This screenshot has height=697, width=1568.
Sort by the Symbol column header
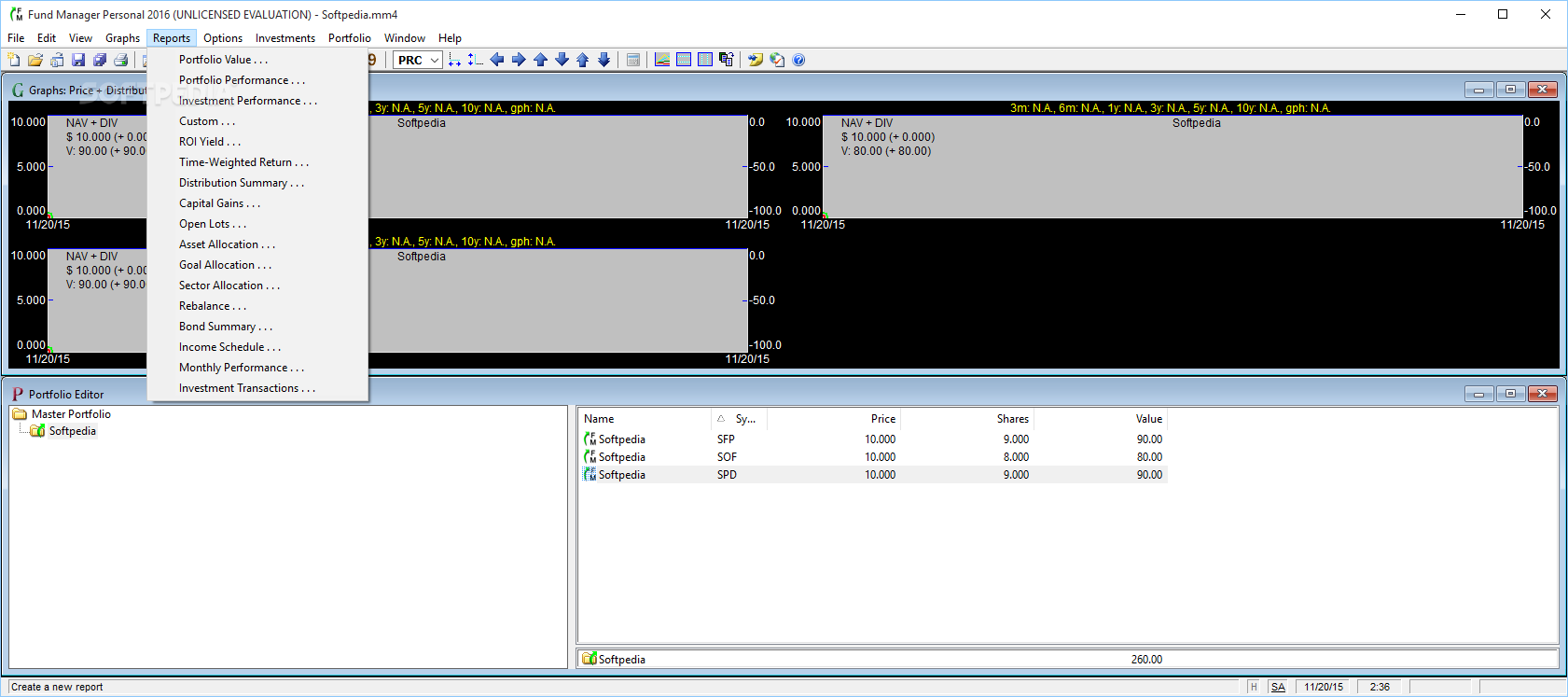[740, 419]
